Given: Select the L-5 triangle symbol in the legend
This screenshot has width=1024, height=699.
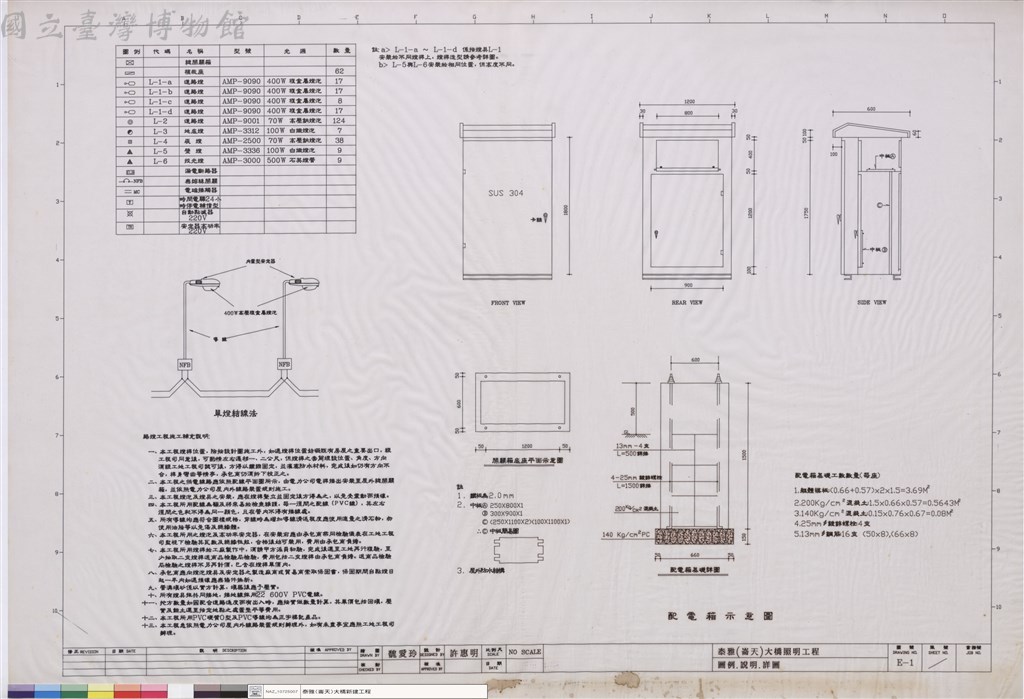Looking at the screenshot, I should point(130,151).
